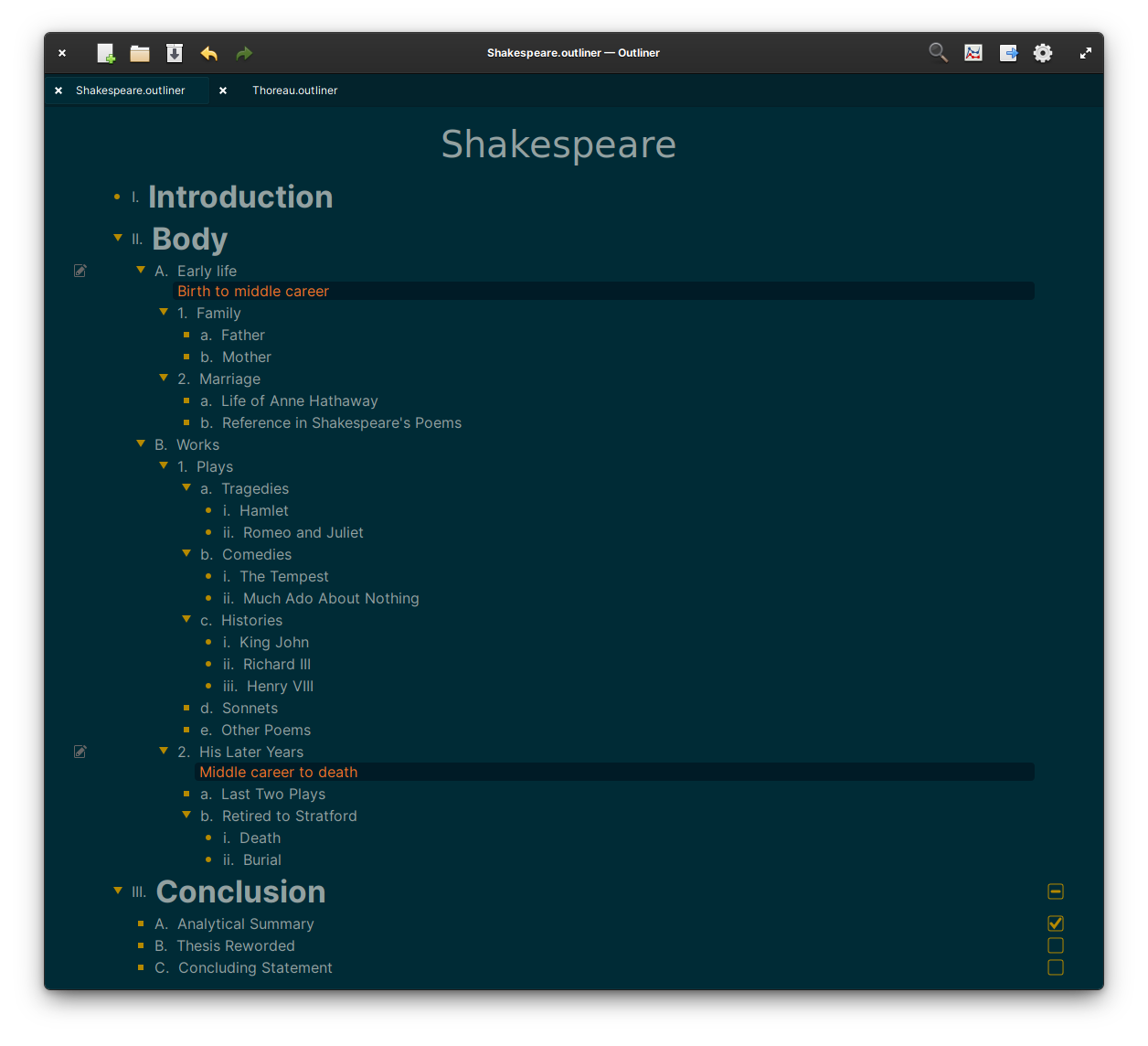
Task: Select the Concluding Statement item
Action: click(255, 968)
